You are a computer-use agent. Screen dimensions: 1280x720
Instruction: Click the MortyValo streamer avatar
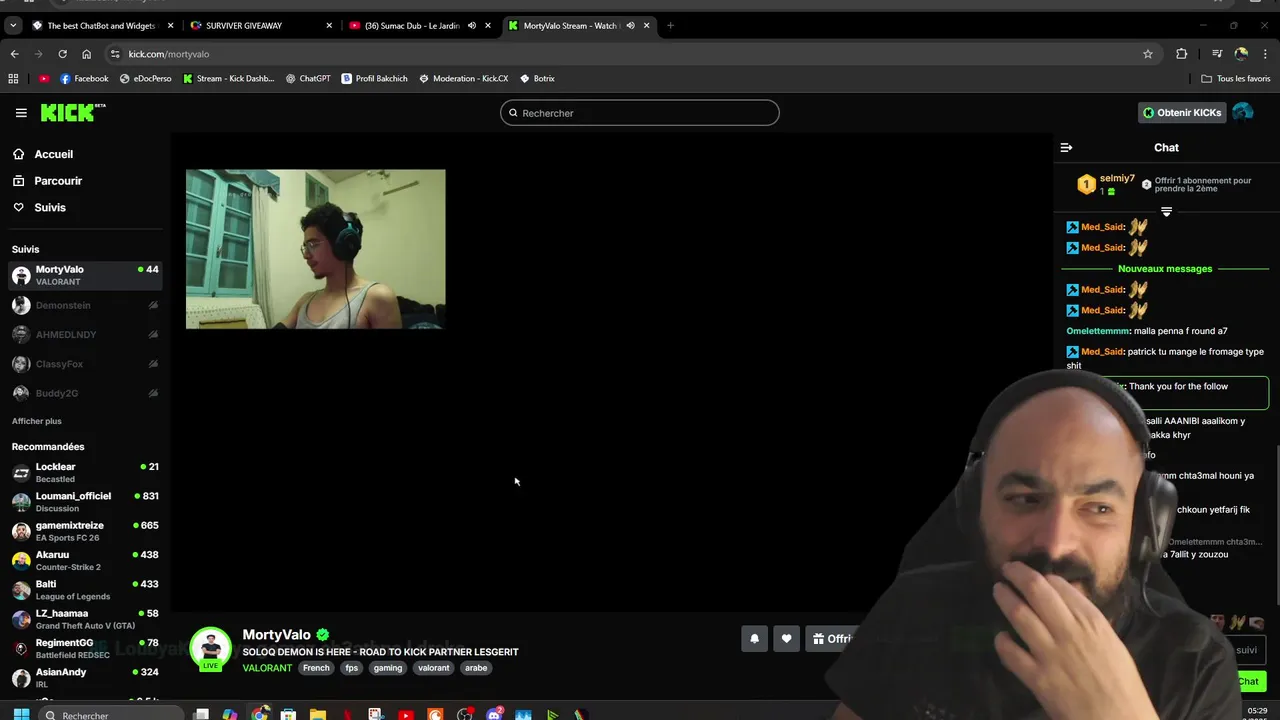click(211, 648)
